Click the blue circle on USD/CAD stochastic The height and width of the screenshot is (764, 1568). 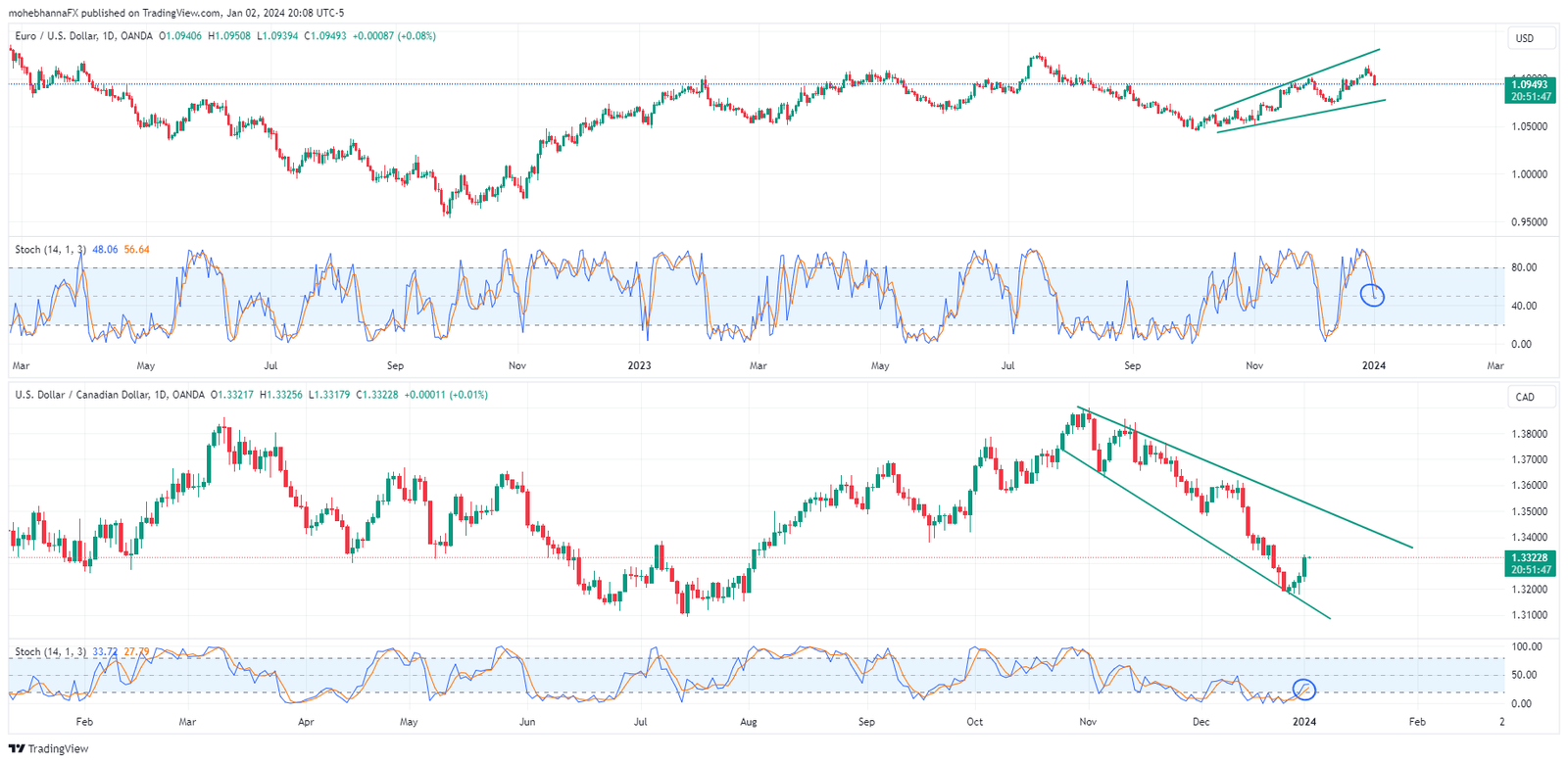point(1303,690)
